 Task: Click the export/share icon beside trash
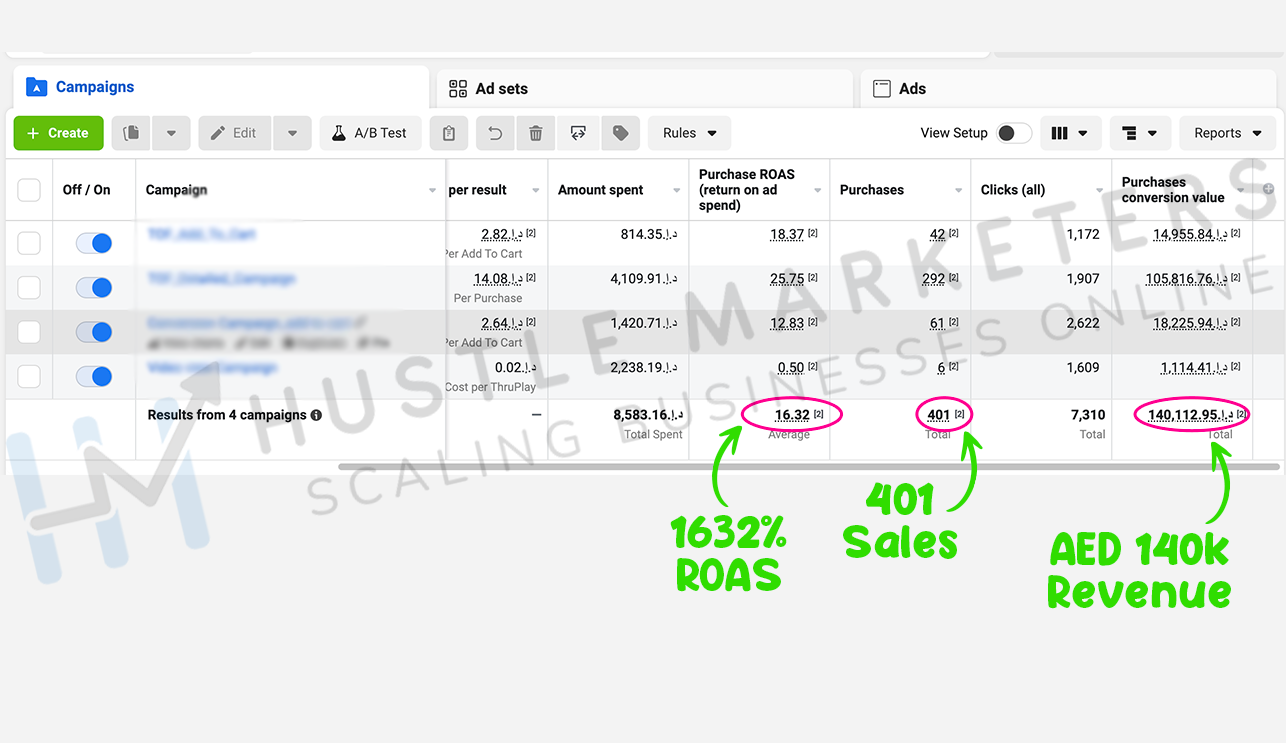coord(578,133)
